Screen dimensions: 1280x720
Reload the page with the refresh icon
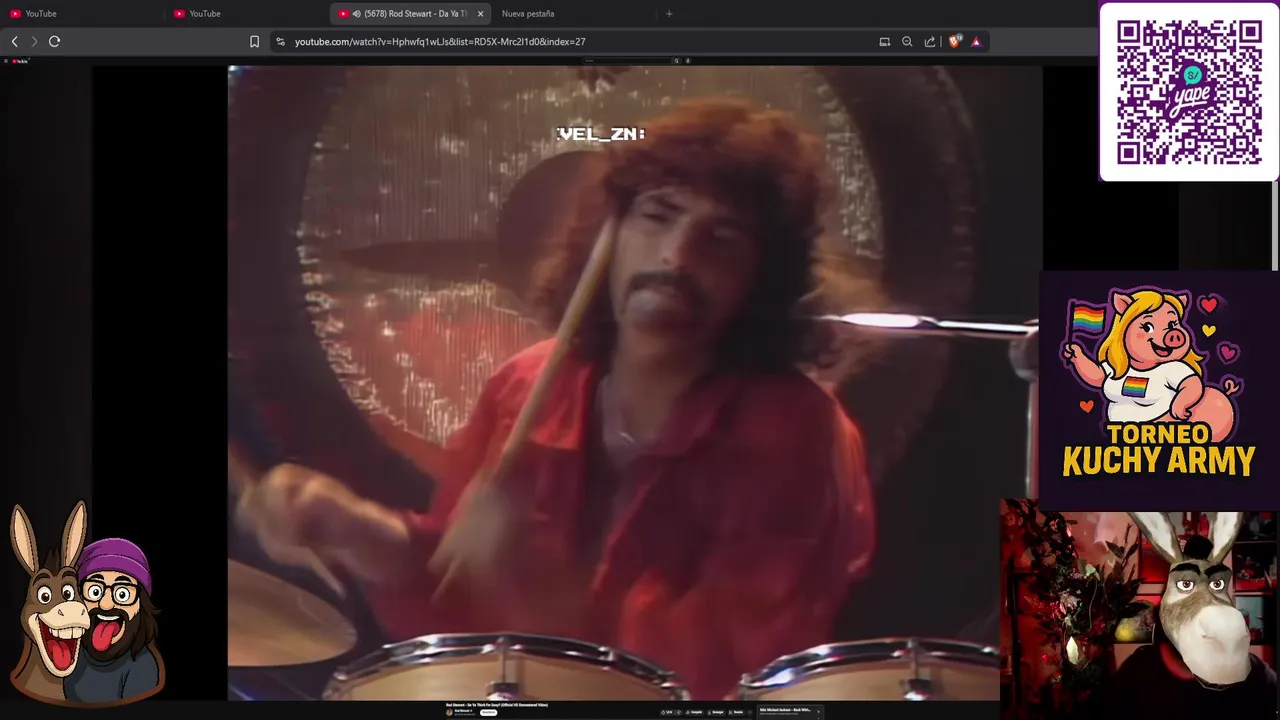pos(55,41)
